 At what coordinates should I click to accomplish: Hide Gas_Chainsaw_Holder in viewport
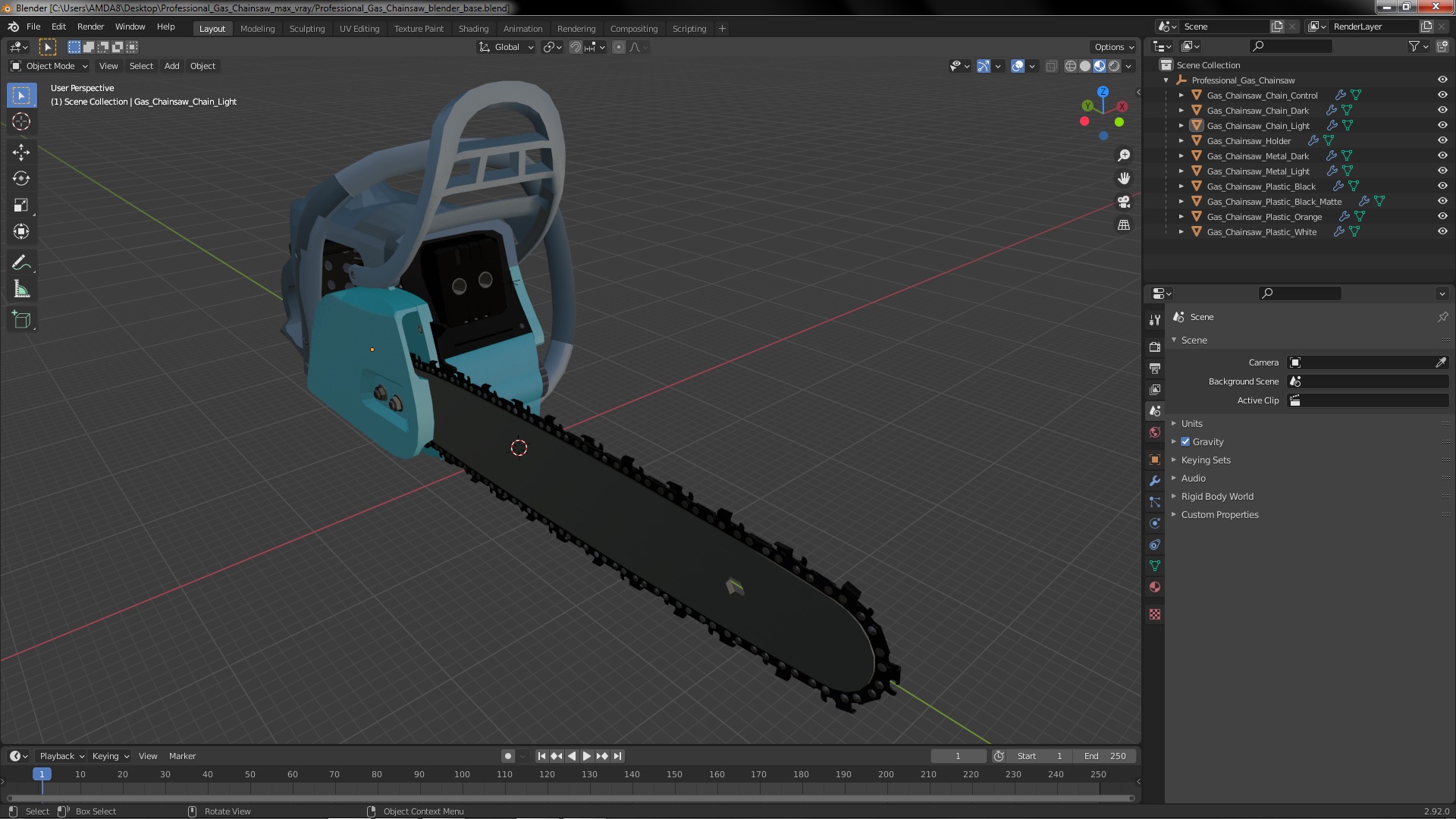click(x=1442, y=140)
